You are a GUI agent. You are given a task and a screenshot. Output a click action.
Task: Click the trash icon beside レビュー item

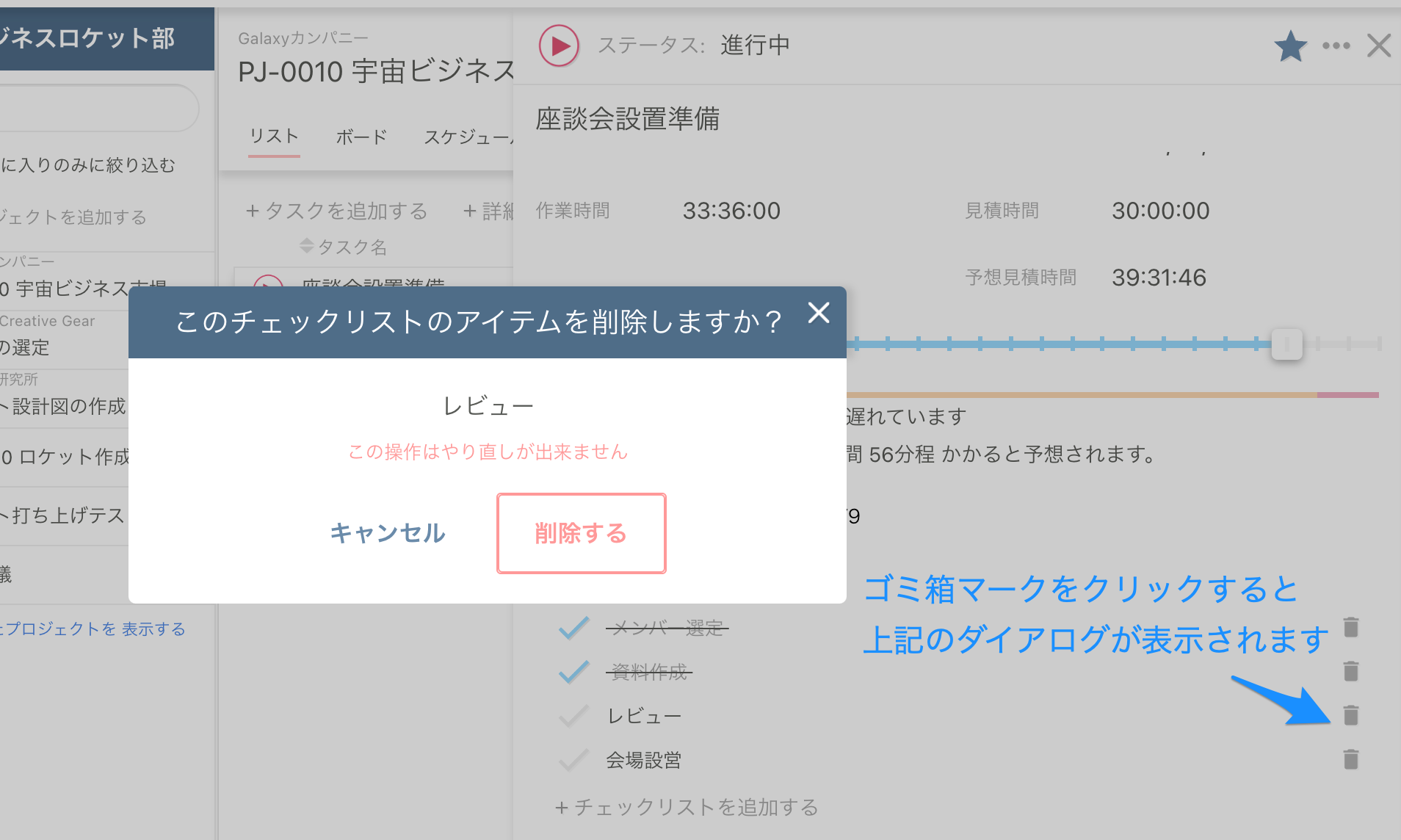point(1351,714)
